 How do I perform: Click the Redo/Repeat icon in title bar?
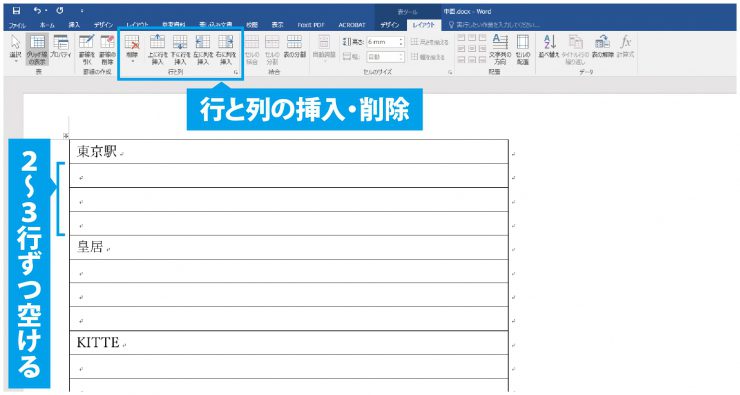[x=60, y=10]
